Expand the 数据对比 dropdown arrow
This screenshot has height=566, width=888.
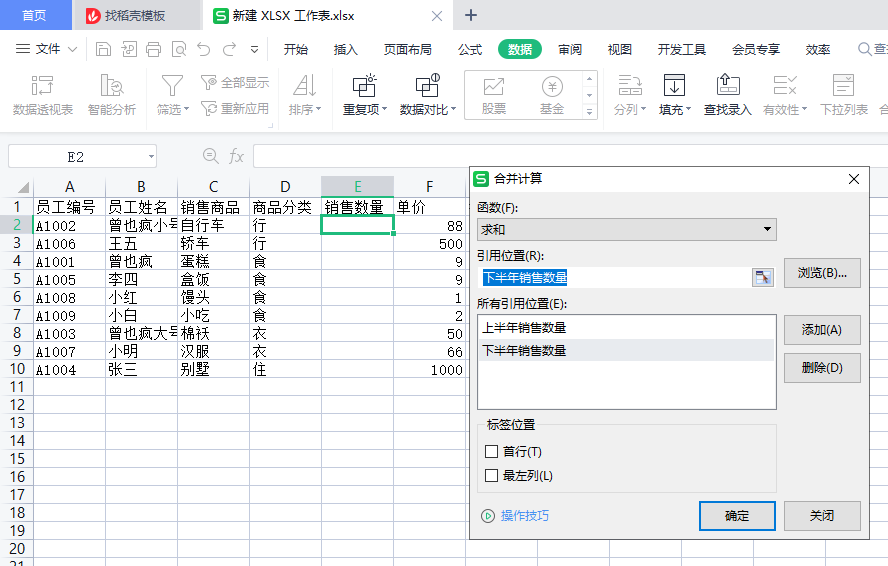click(453, 109)
